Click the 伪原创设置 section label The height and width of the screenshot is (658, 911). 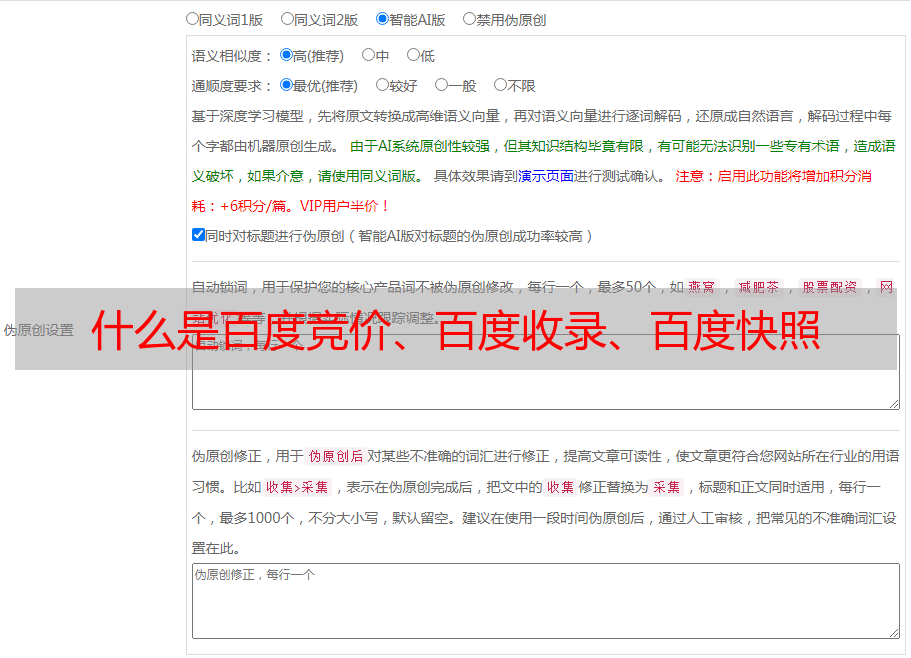coord(38,330)
